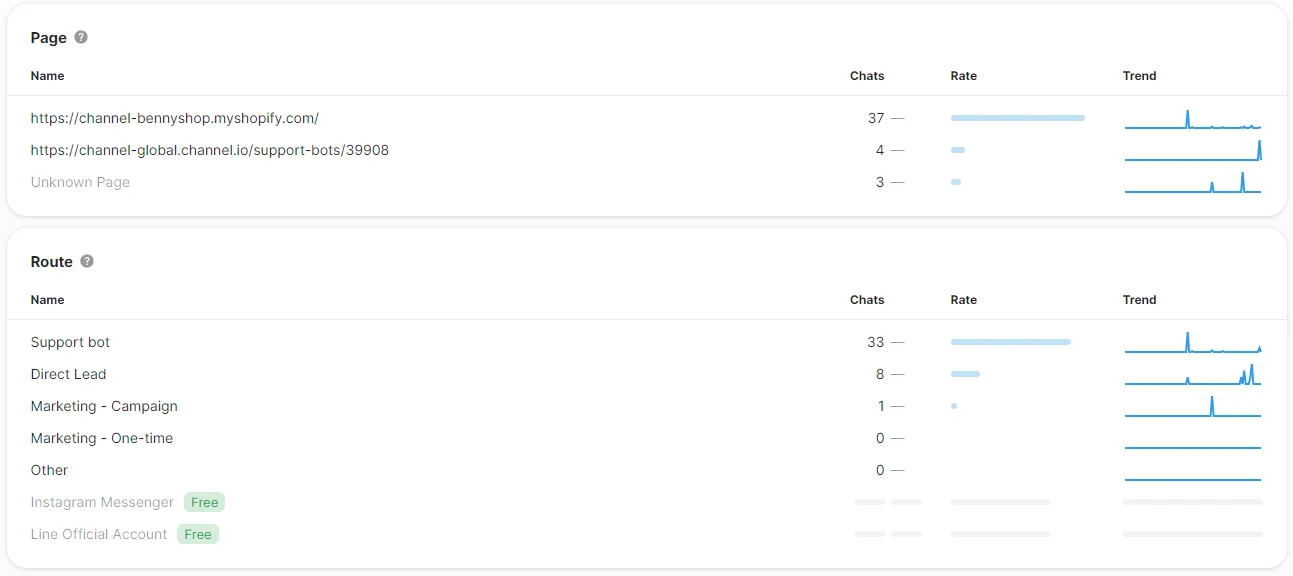Click the Route section help icon
The width and height of the screenshot is (1293, 576).
87,261
